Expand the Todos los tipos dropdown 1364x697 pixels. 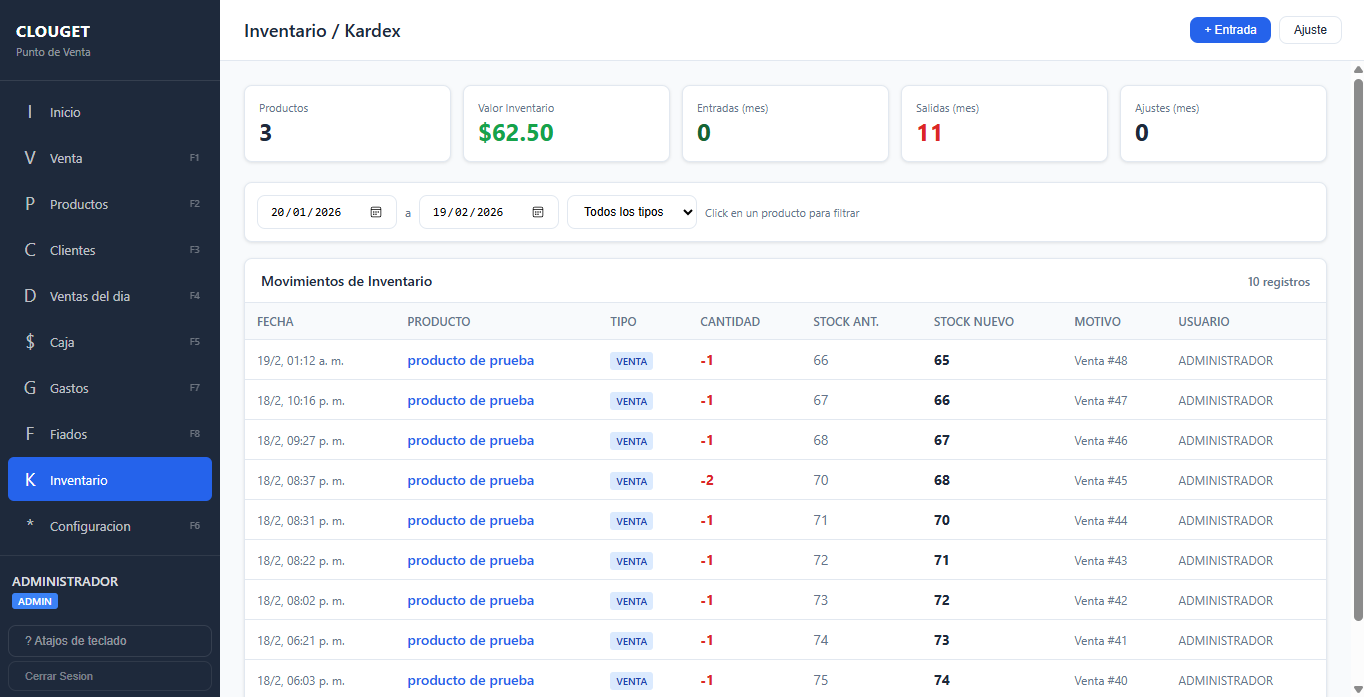[632, 212]
